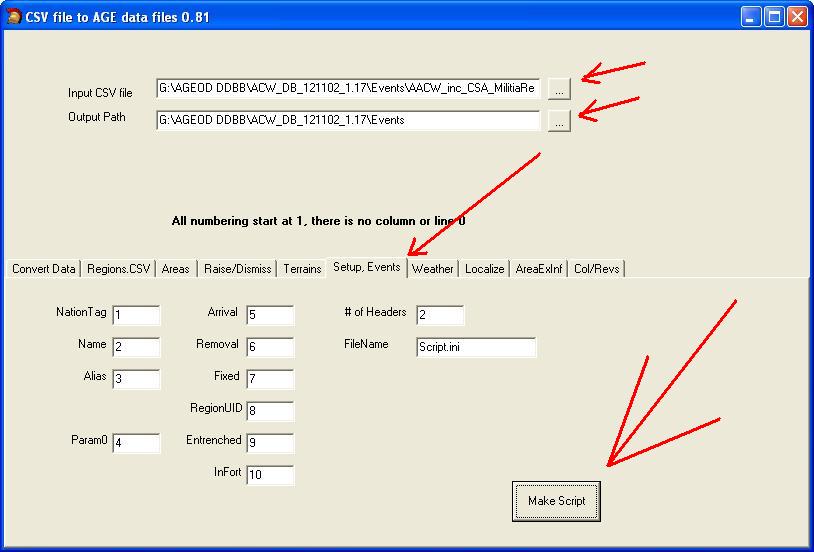The height and width of the screenshot is (552, 814).
Task: Maximize the CSV to AGE window
Action: tap(774, 17)
